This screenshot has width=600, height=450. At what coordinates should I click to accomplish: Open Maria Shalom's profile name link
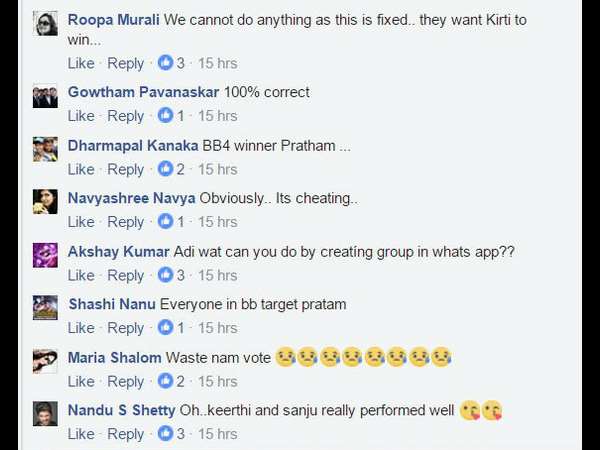coord(114,357)
